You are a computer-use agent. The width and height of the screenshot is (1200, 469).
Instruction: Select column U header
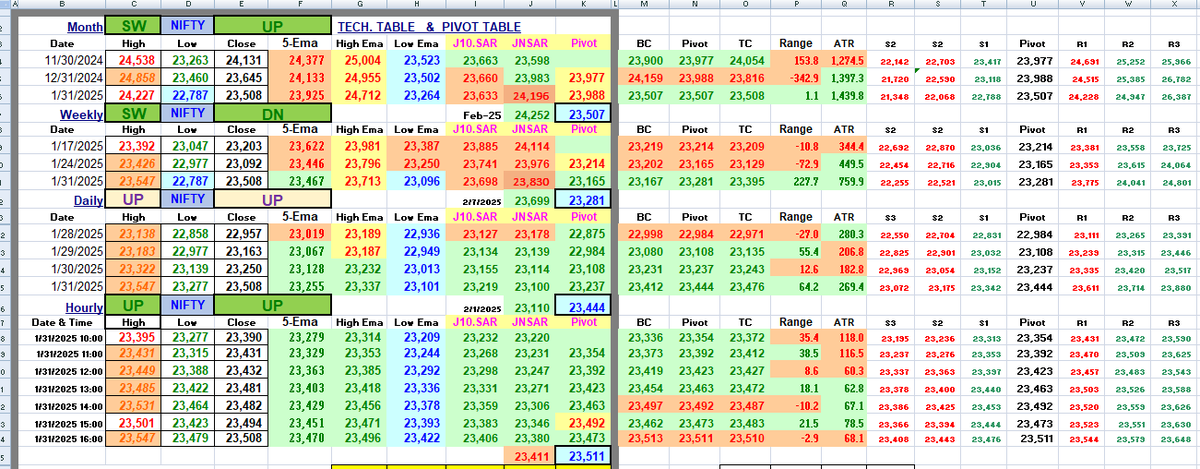[1033, 6]
